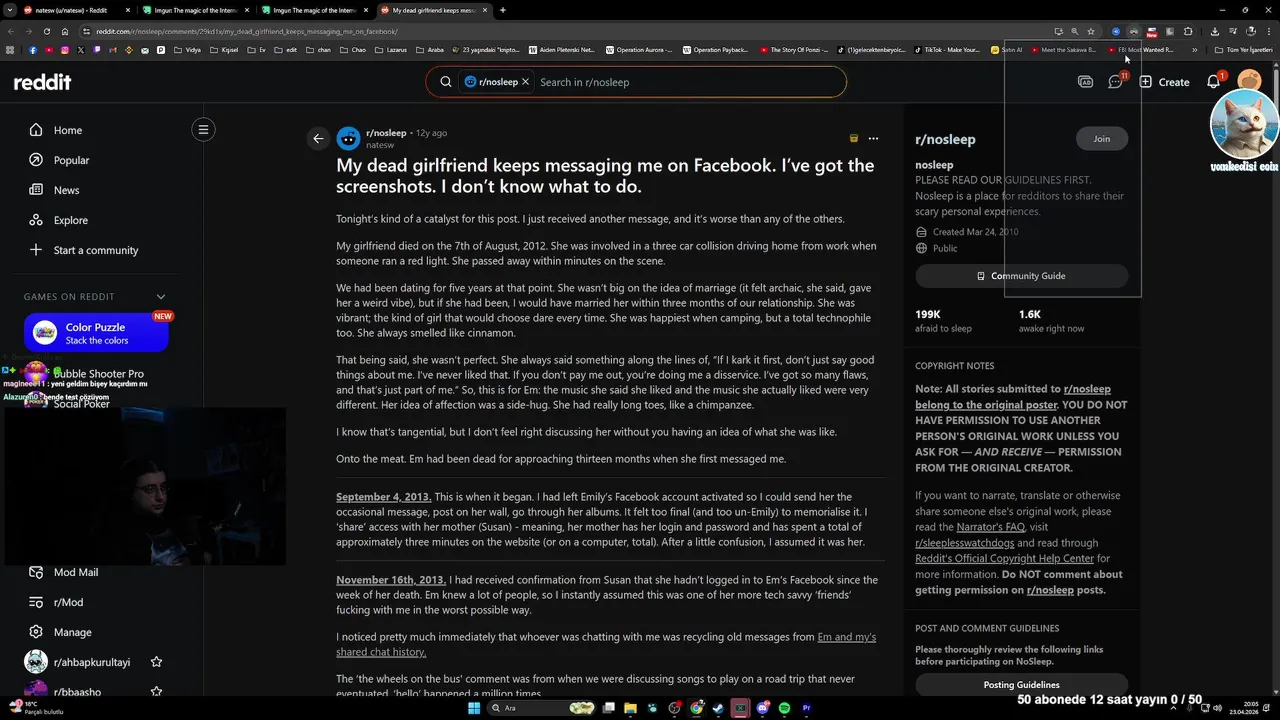Screen dimensions: 1280x720
Task: Click the Steam icon in the taskbar
Action: [718, 708]
